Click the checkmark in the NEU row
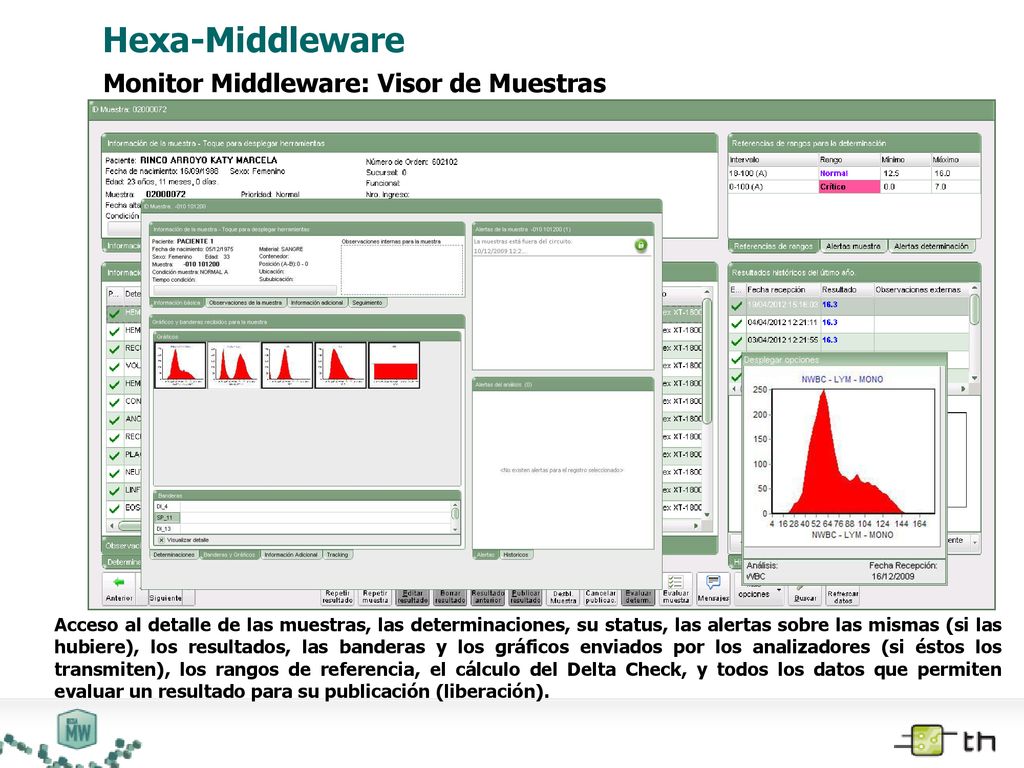Image resolution: width=1024 pixels, height=768 pixels. point(114,473)
